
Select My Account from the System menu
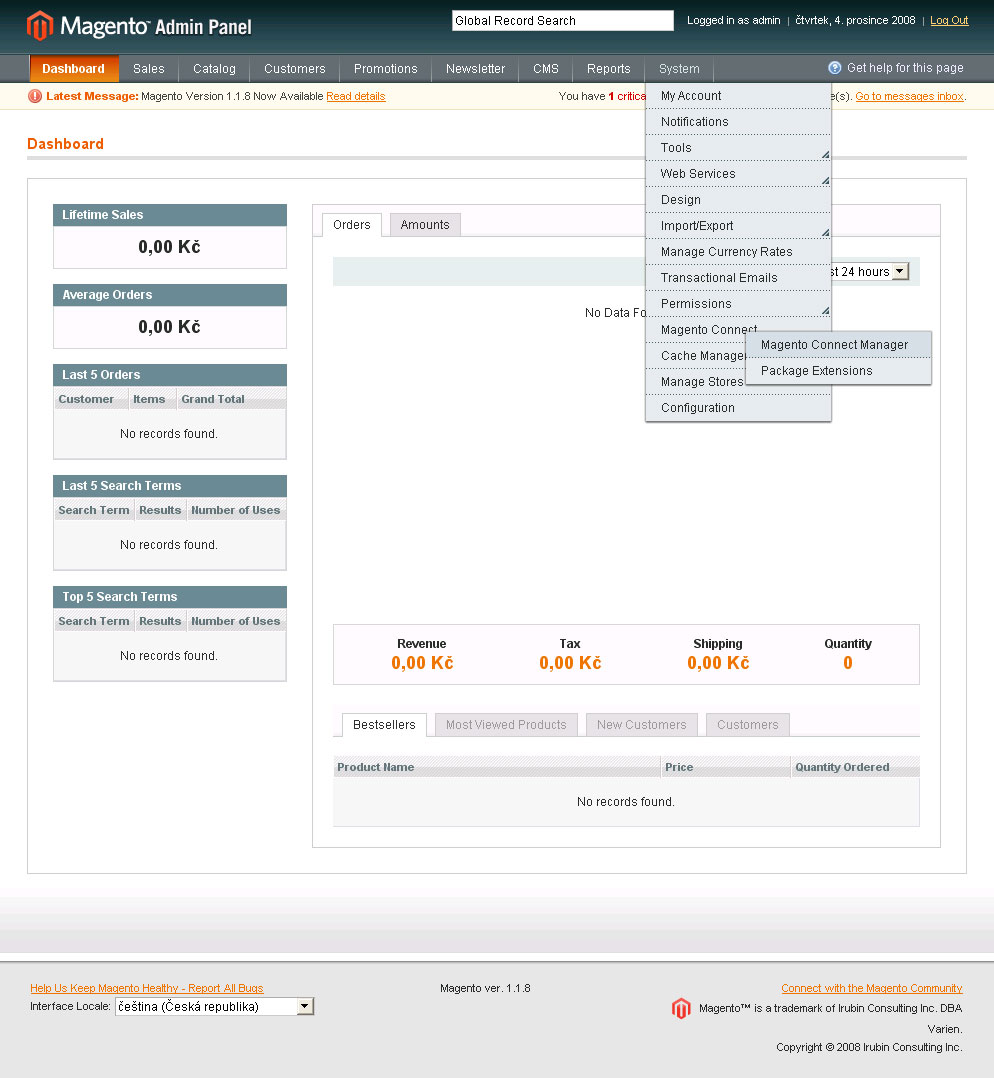(738, 96)
